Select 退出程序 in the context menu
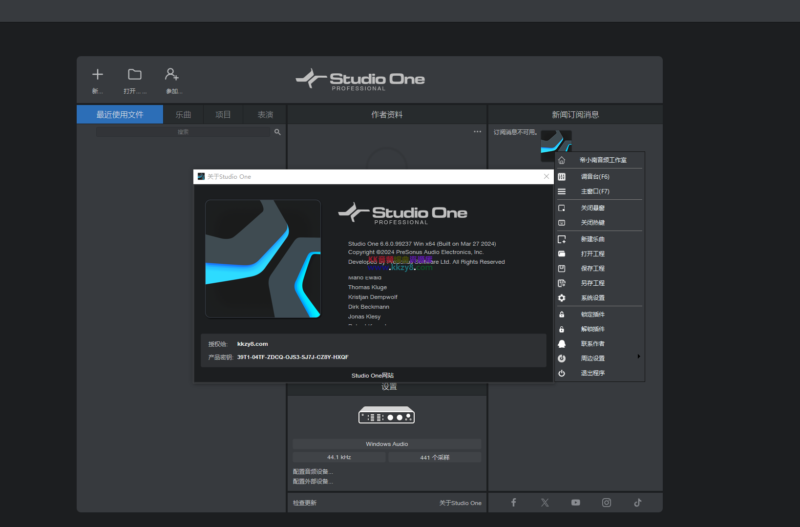 tap(593, 373)
